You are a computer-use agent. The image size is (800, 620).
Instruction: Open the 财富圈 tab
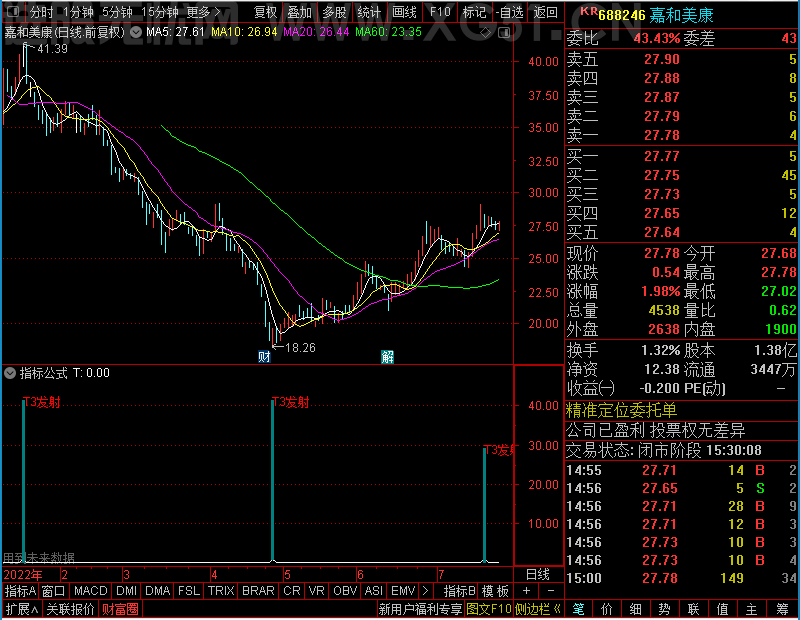tap(120, 609)
